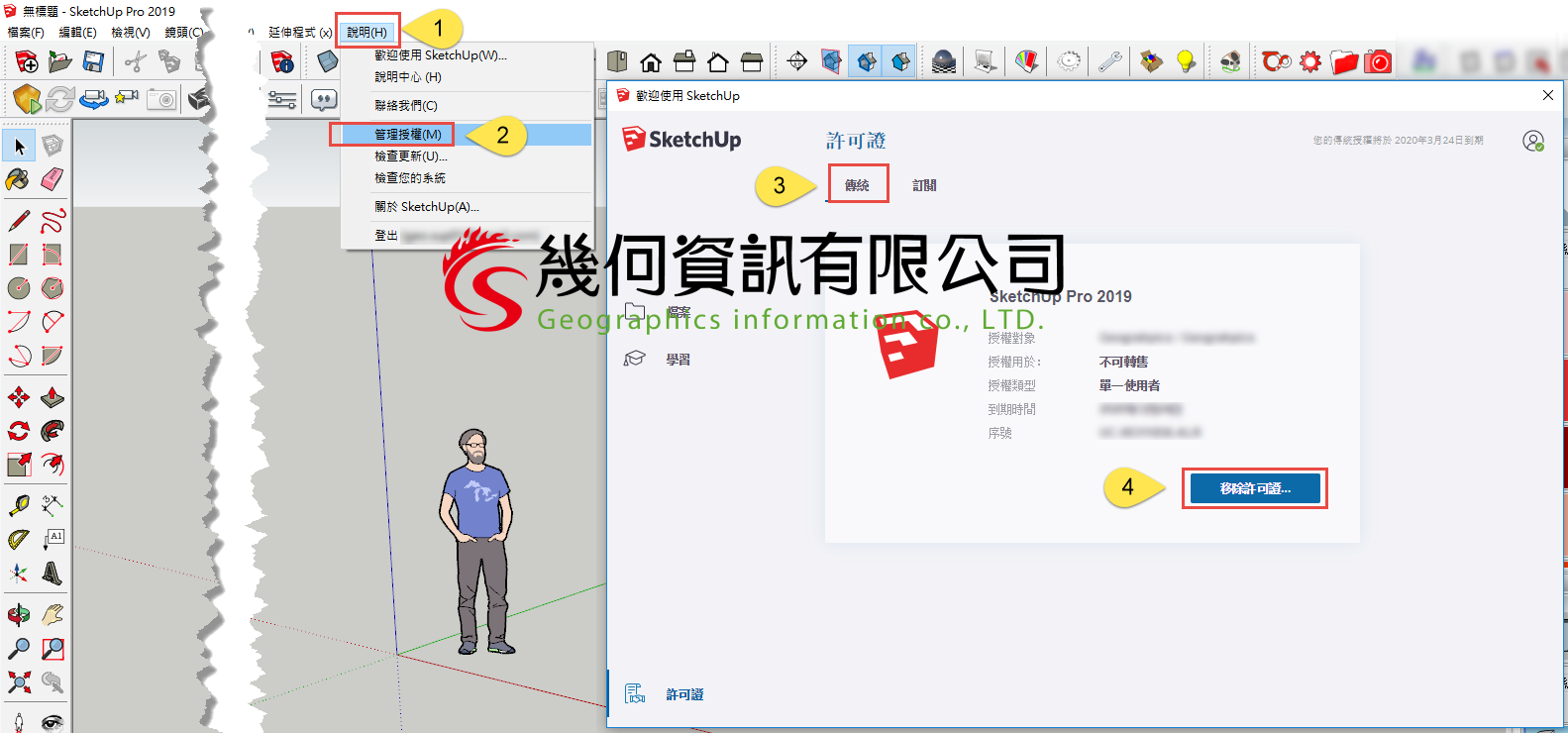
Task: Click the New file icon in toolbar
Action: (27, 62)
